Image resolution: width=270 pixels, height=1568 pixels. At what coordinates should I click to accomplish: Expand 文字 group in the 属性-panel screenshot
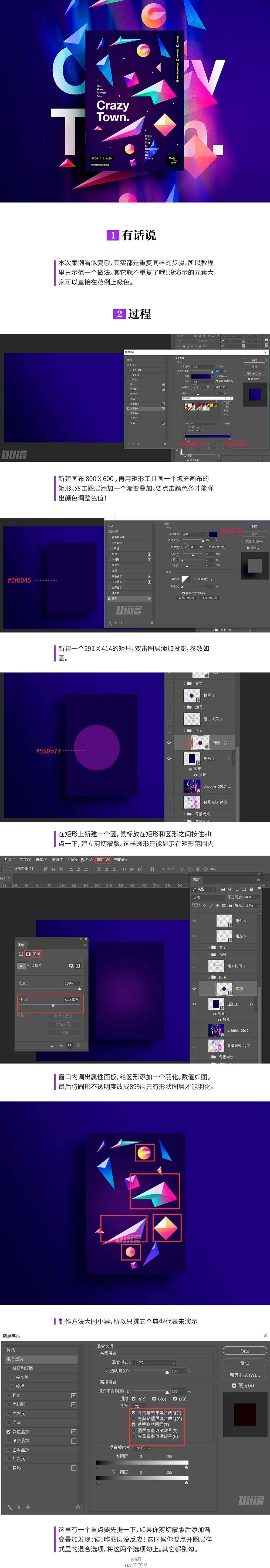coord(209,947)
